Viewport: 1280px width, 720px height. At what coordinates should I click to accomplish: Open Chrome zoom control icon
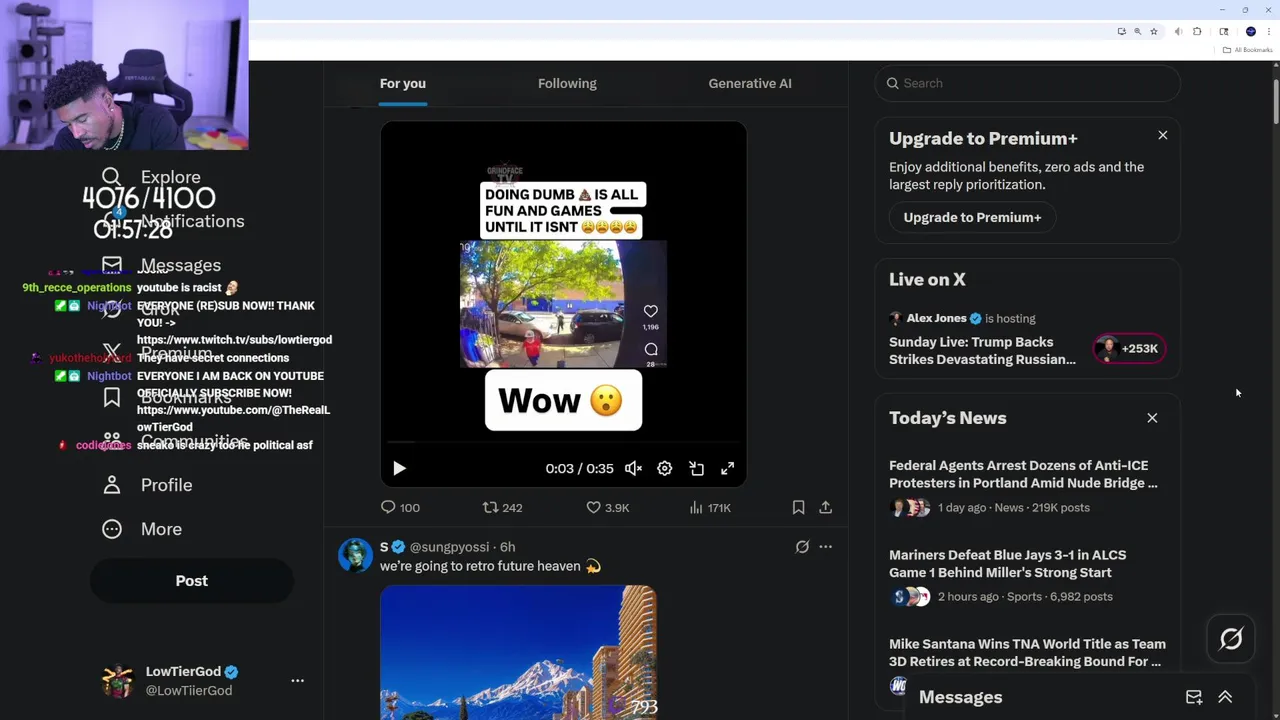pos(1137,32)
